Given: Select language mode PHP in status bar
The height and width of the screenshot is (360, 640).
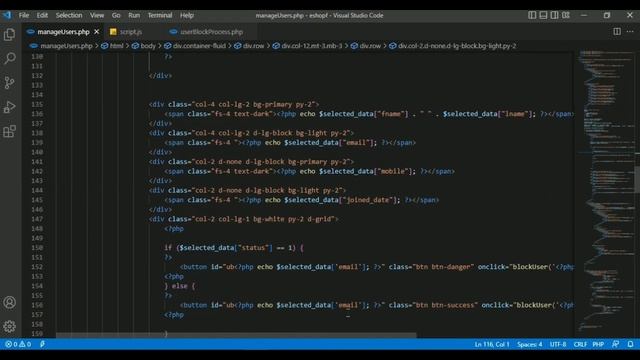Looking at the screenshot, I should (x=598, y=344).
